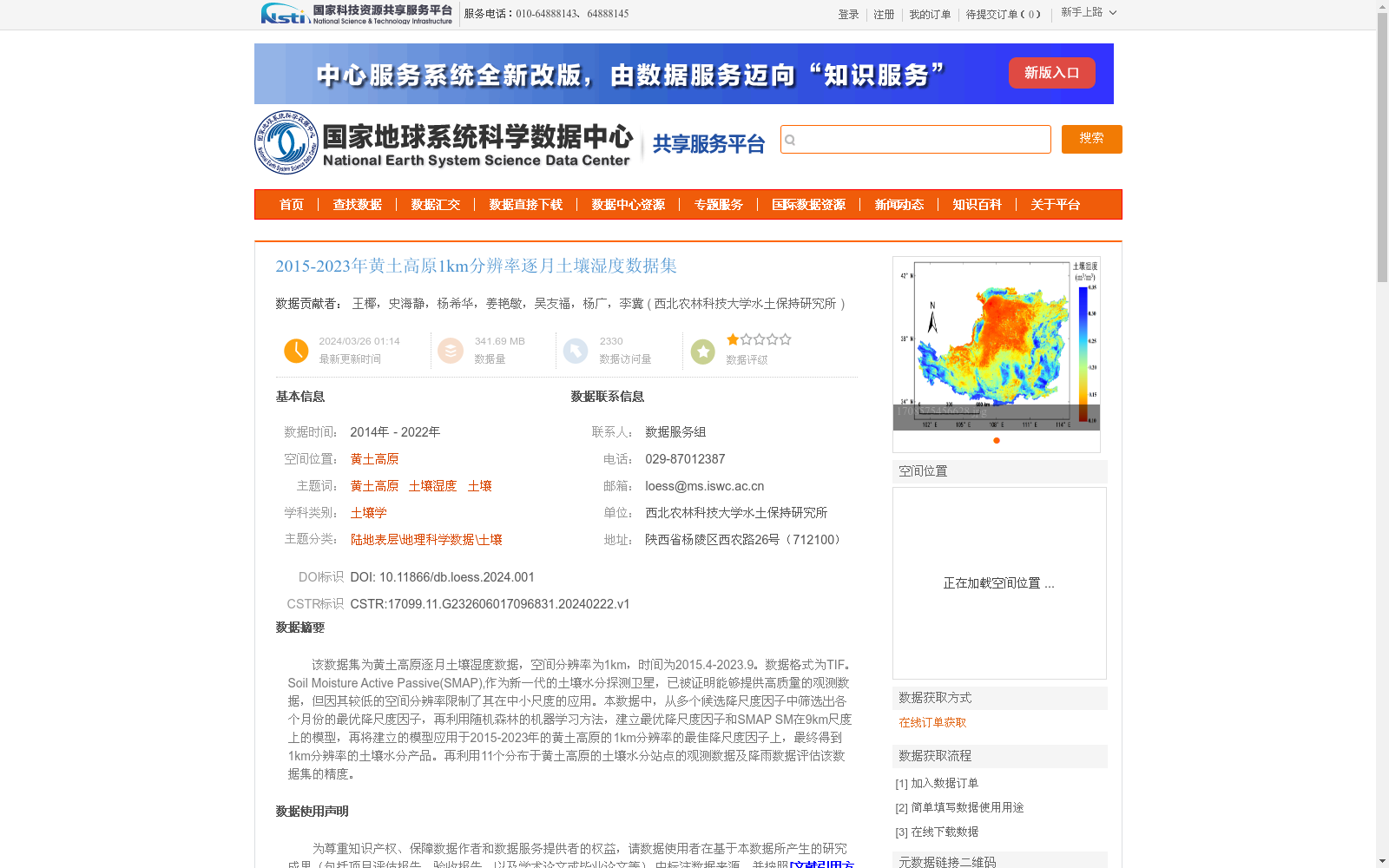Click the search input field

(916, 139)
